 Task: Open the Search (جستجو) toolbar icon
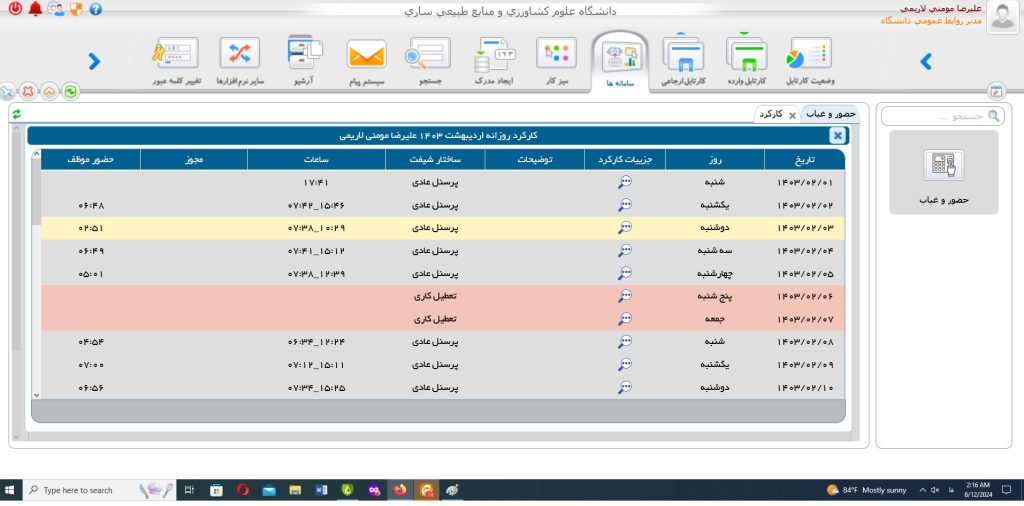[x=429, y=55]
